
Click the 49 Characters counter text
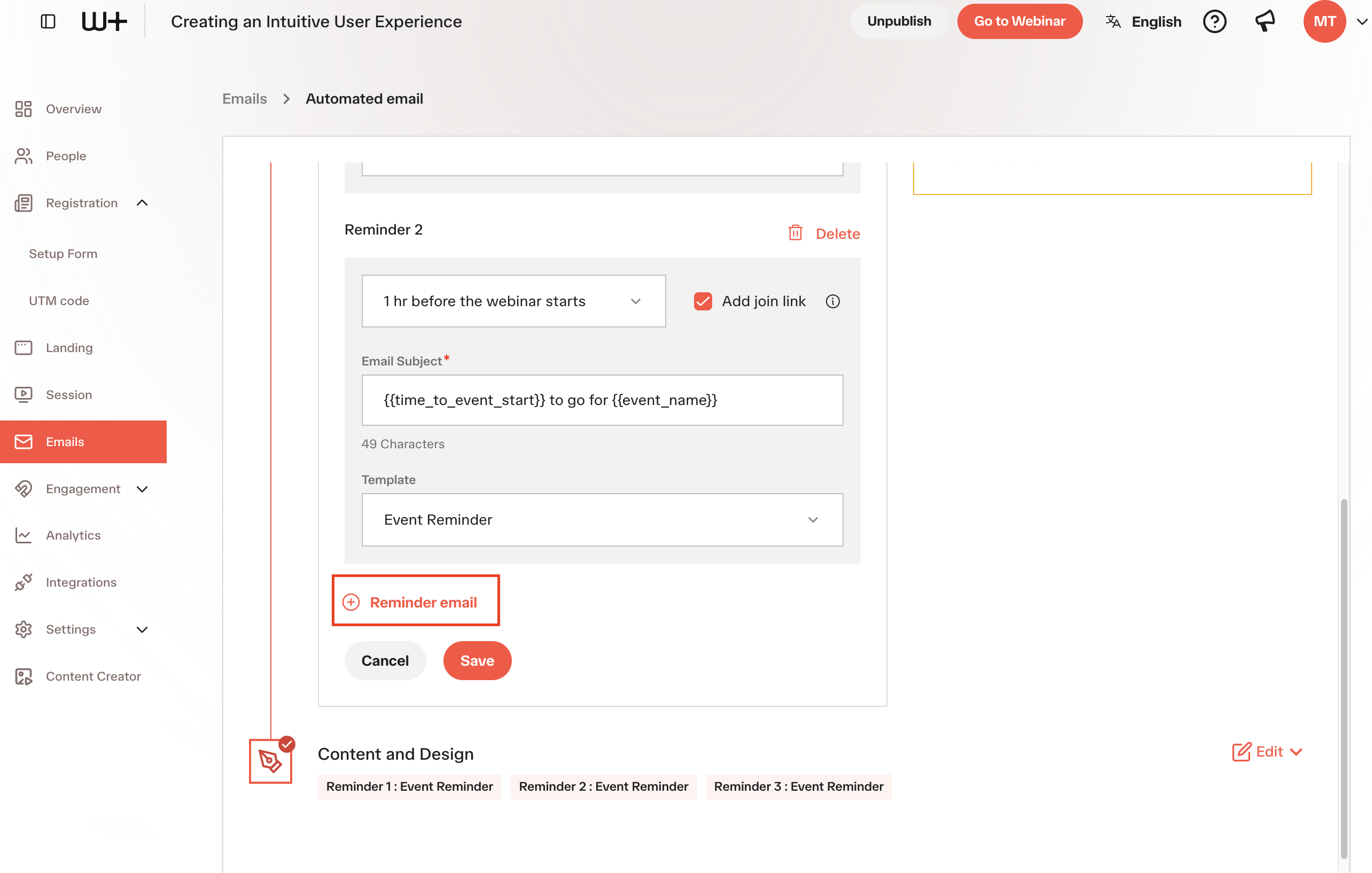pyautogui.click(x=403, y=444)
